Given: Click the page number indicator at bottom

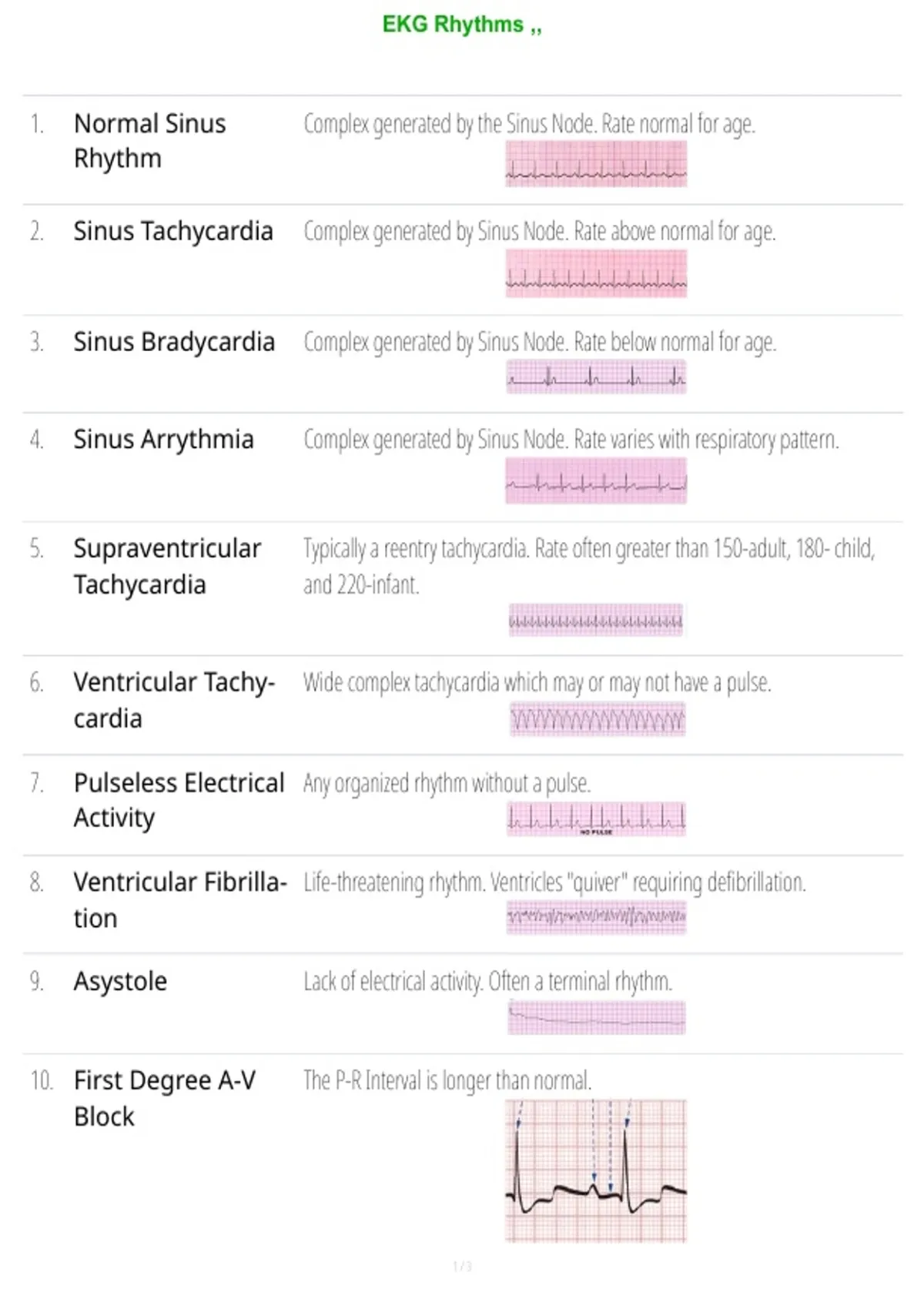Looking at the screenshot, I should (x=462, y=1267).
